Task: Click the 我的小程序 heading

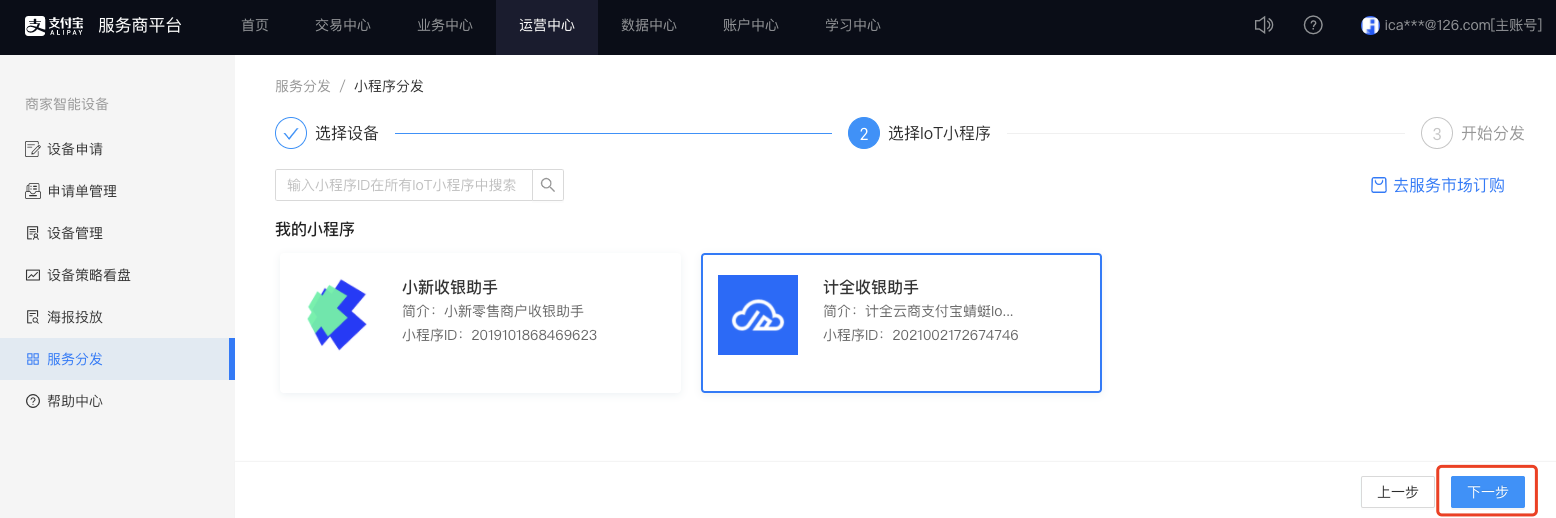Action: tap(315, 229)
